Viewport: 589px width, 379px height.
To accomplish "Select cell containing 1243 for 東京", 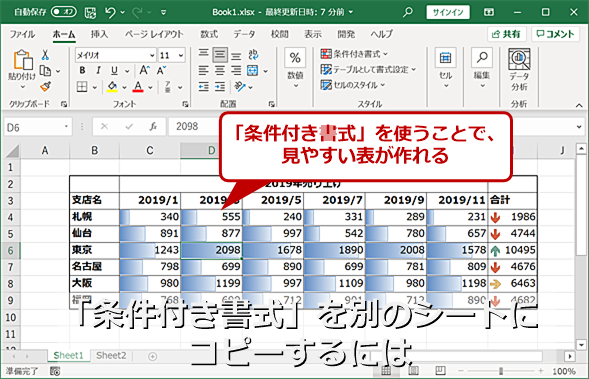I will [150, 250].
